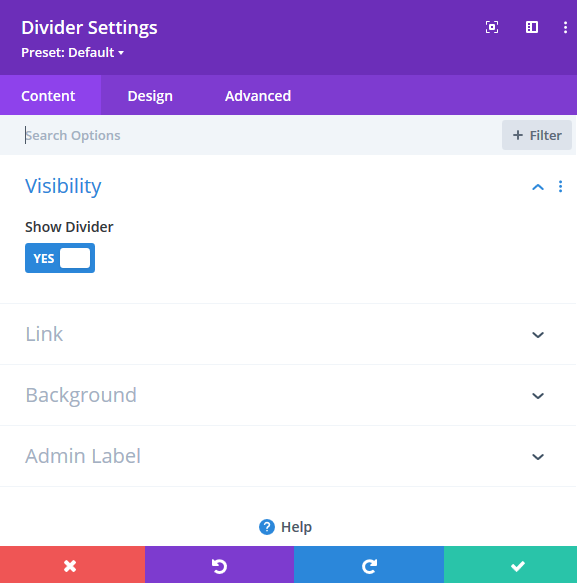Snap settings modal to sidebar icon
577x583 pixels.
[532, 27]
